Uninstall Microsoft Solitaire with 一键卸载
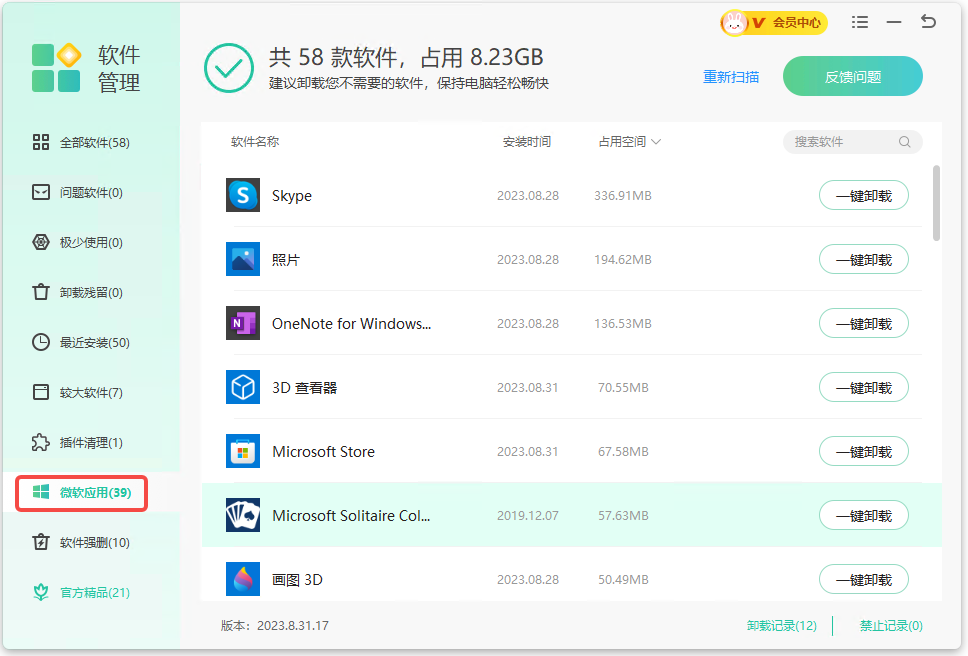 864,515
